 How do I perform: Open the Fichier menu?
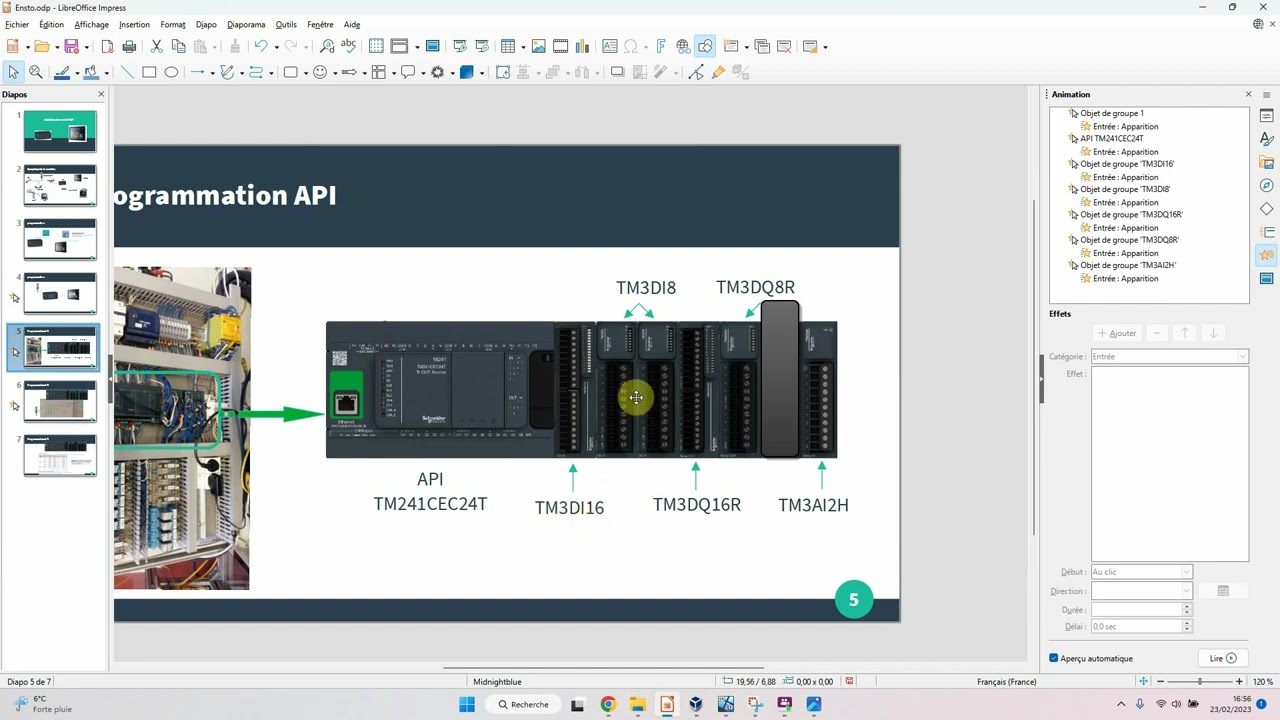click(x=17, y=24)
